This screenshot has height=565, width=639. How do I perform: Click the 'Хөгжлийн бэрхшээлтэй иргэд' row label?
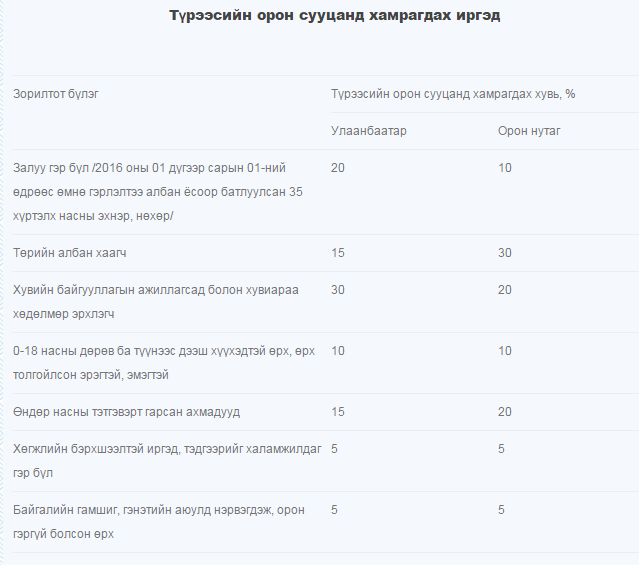click(x=167, y=461)
